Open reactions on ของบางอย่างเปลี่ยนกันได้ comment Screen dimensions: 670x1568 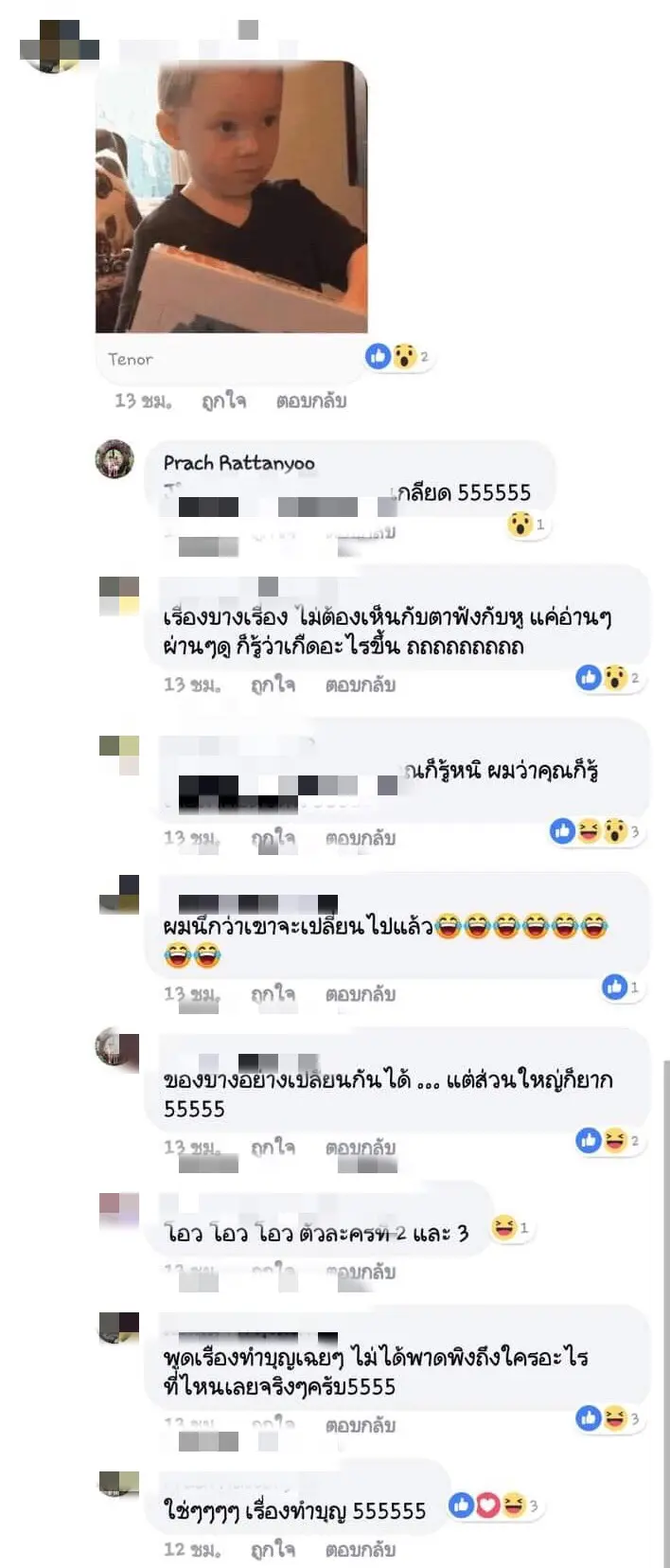(x=609, y=1140)
